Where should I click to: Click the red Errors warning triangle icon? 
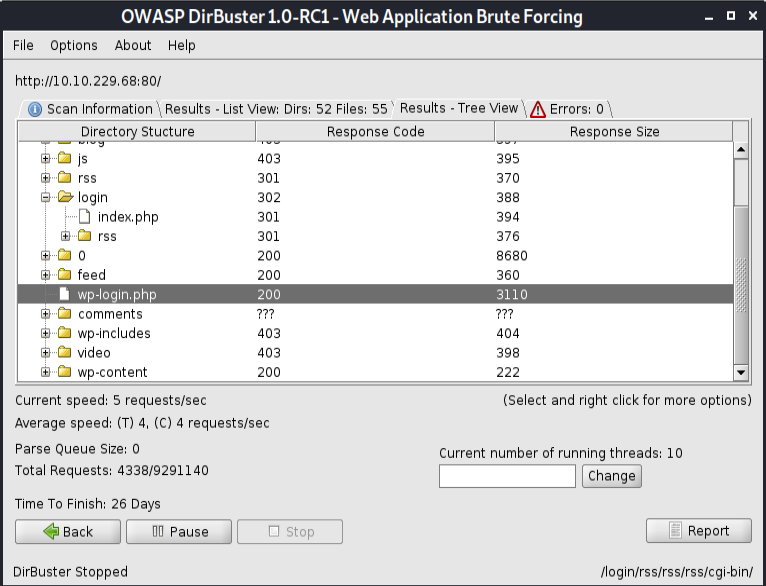pos(538,109)
